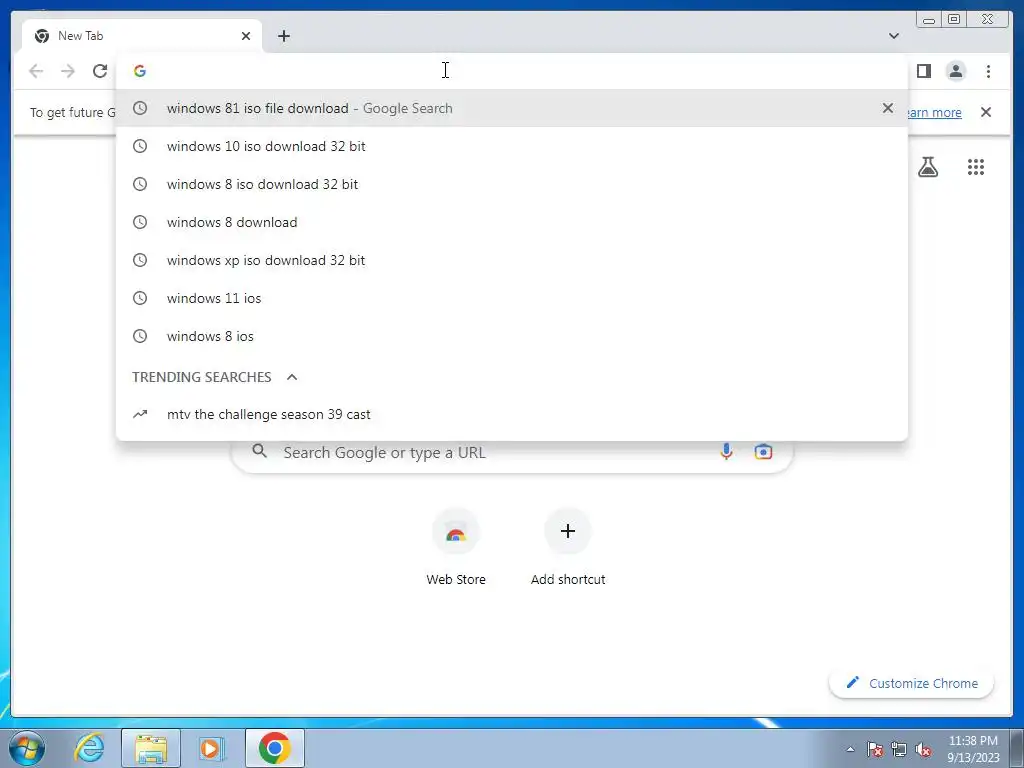Open the Web Store shortcut
1024x768 pixels.
tap(456, 549)
